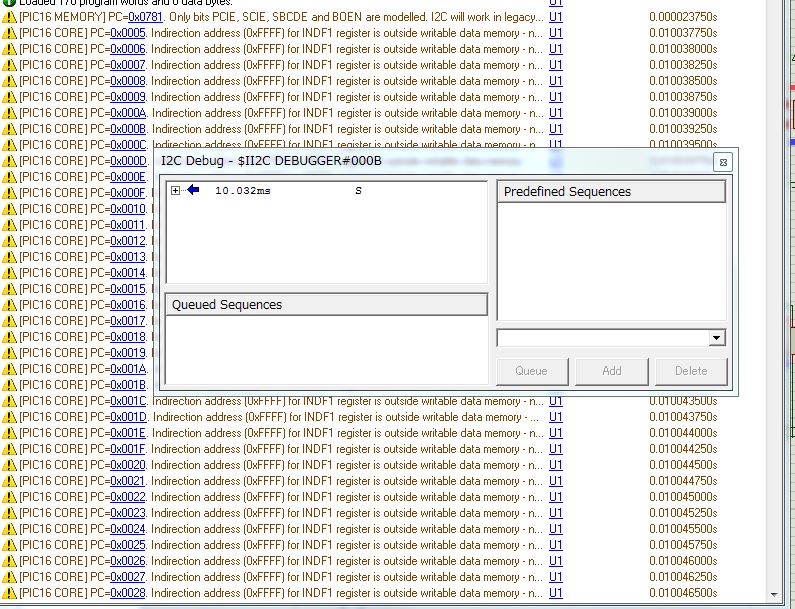
Task: Open the sequence combo box dropdown arrow
Action: pyautogui.click(x=716, y=338)
